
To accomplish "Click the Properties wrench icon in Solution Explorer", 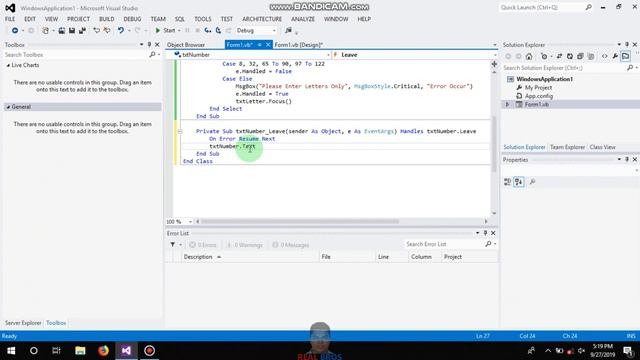I will (615, 56).
